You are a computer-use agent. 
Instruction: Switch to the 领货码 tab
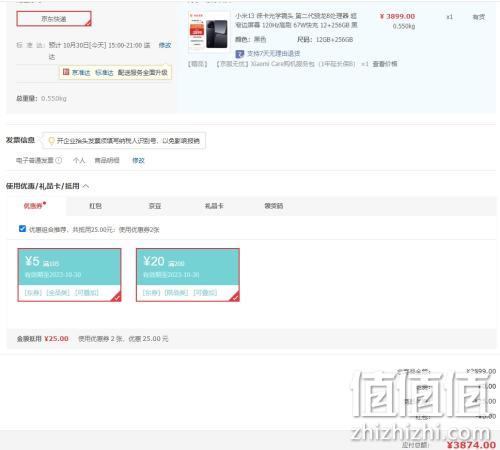pyautogui.click(x=274, y=206)
